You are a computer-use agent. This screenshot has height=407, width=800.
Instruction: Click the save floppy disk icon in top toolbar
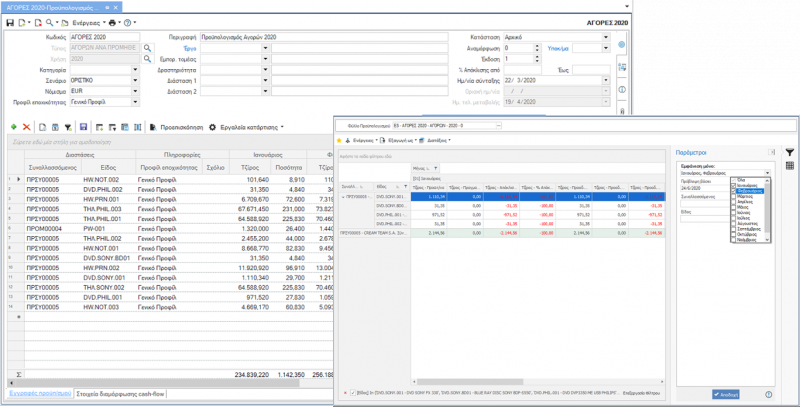10,23
